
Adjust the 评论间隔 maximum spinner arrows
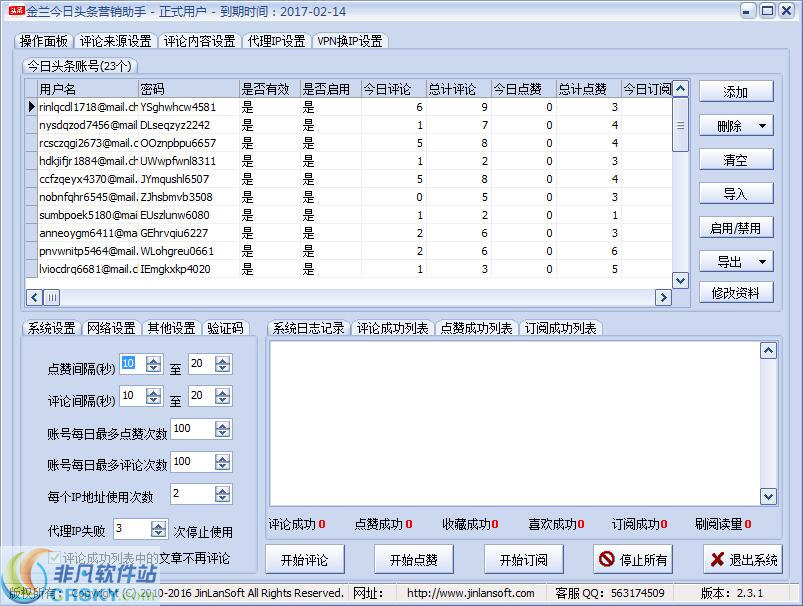pyautogui.click(x=222, y=396)
